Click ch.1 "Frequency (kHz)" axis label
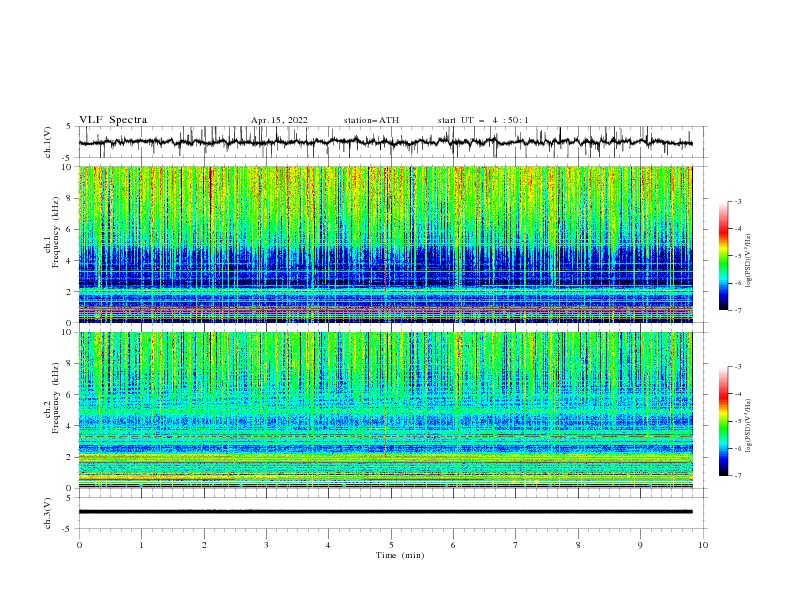 [x=55, y=233]
